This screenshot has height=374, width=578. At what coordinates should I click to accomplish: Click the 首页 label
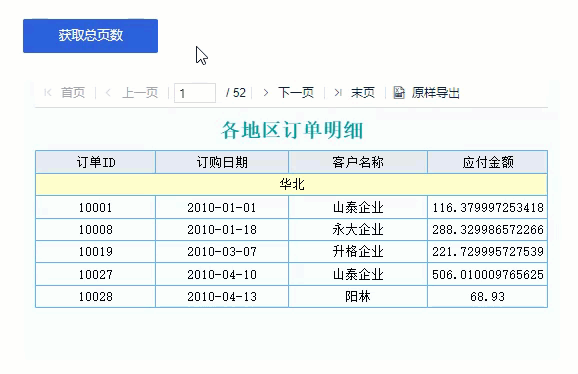(x=73, y=92)
